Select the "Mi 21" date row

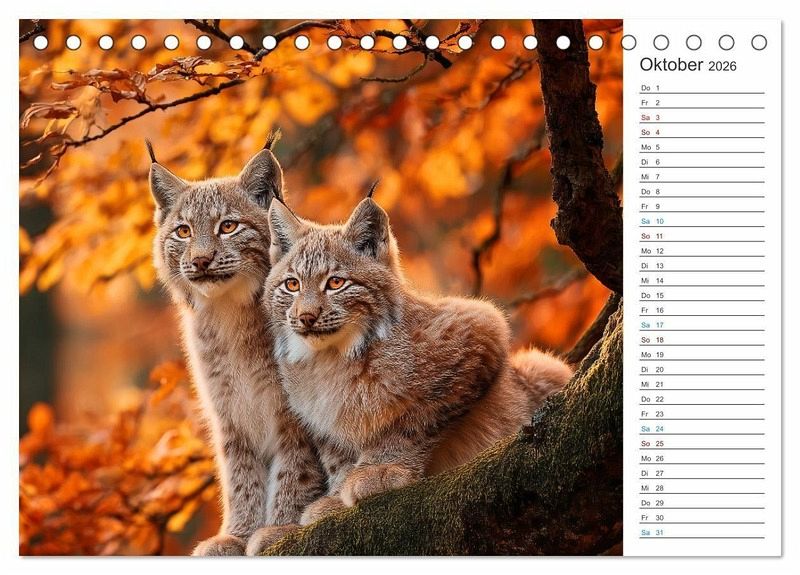[x=702, y=384]
